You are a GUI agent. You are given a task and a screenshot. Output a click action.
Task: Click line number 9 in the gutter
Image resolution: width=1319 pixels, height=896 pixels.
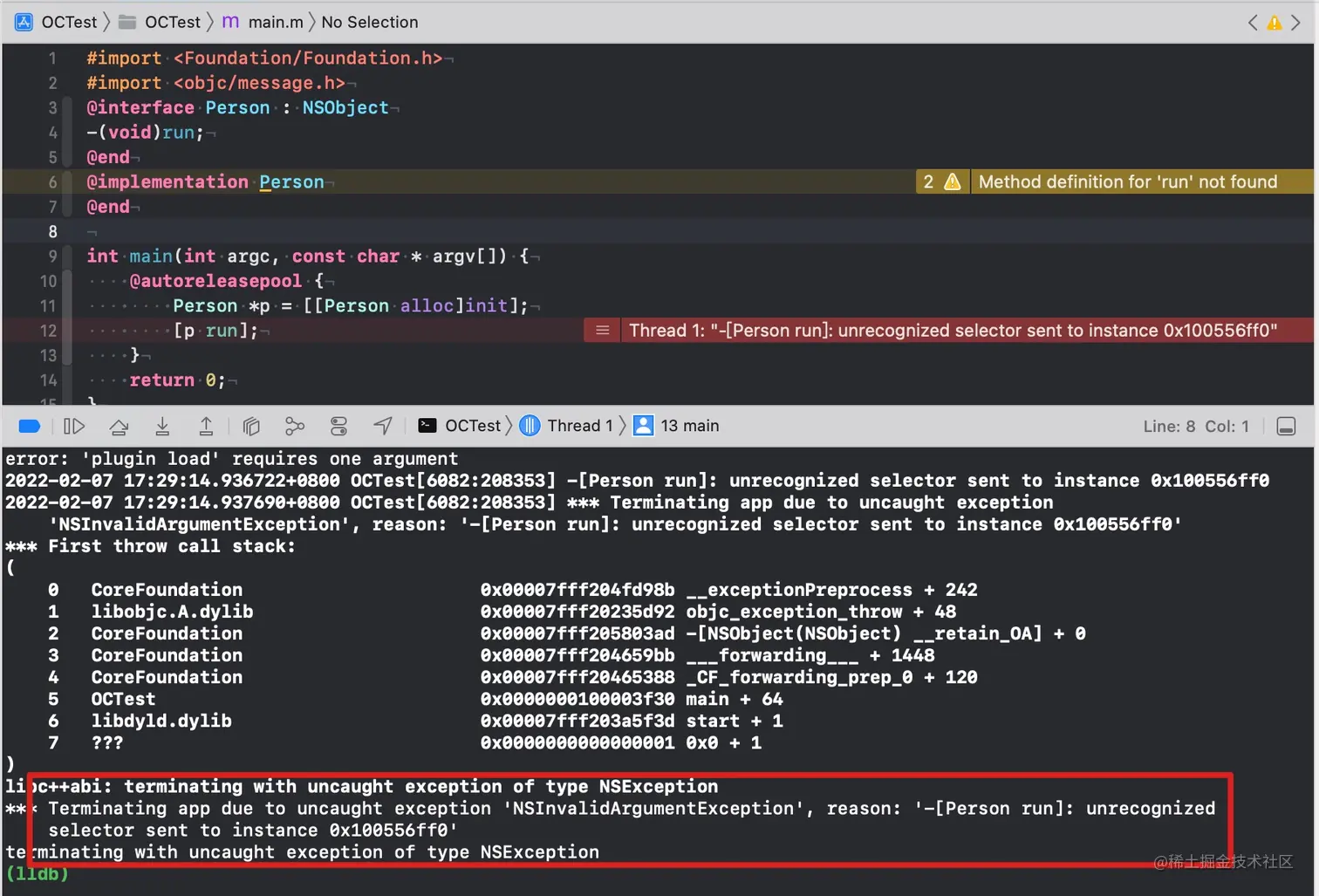point(53,256)
